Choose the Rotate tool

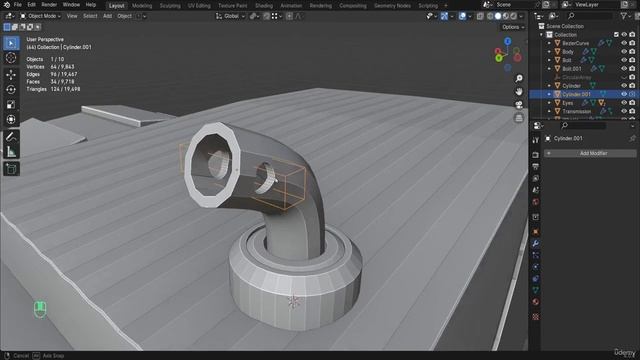coord(11,89)
